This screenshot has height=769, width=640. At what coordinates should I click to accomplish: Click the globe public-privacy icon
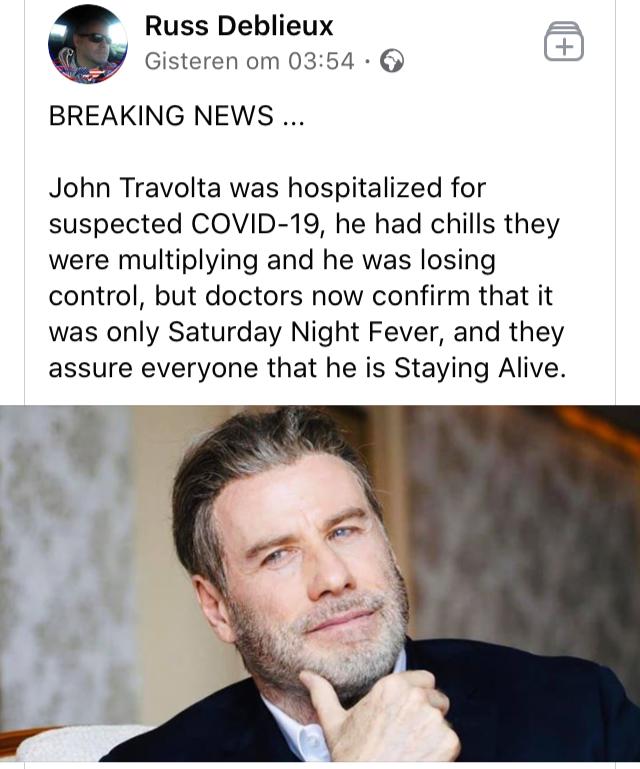(x=392, y=61)
